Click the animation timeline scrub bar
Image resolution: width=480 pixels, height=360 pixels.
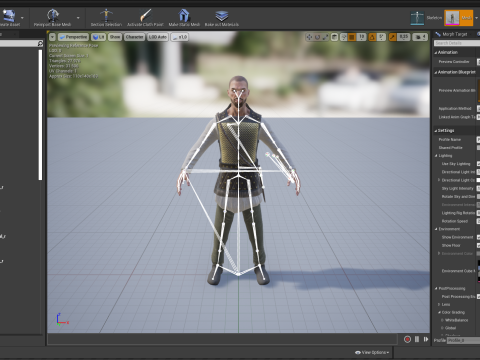coord(222,339)
